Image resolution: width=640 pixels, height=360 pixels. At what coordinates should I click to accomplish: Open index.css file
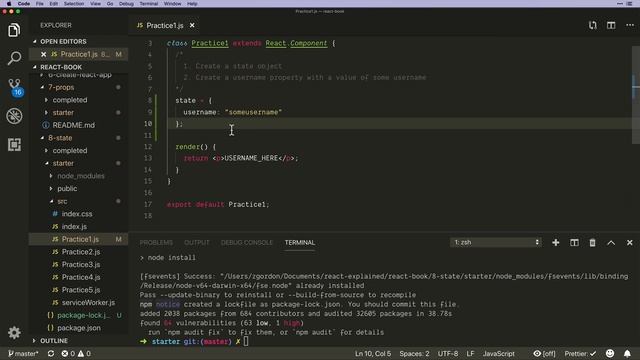pos(77,214)
